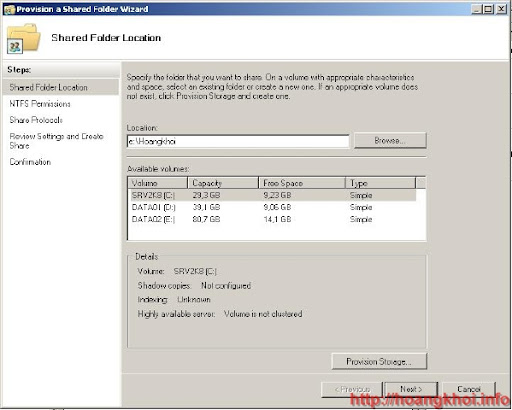The height and width of the screenshot is (410, 512).
Task: Click the Location path input field
Action: pos(238,141)
